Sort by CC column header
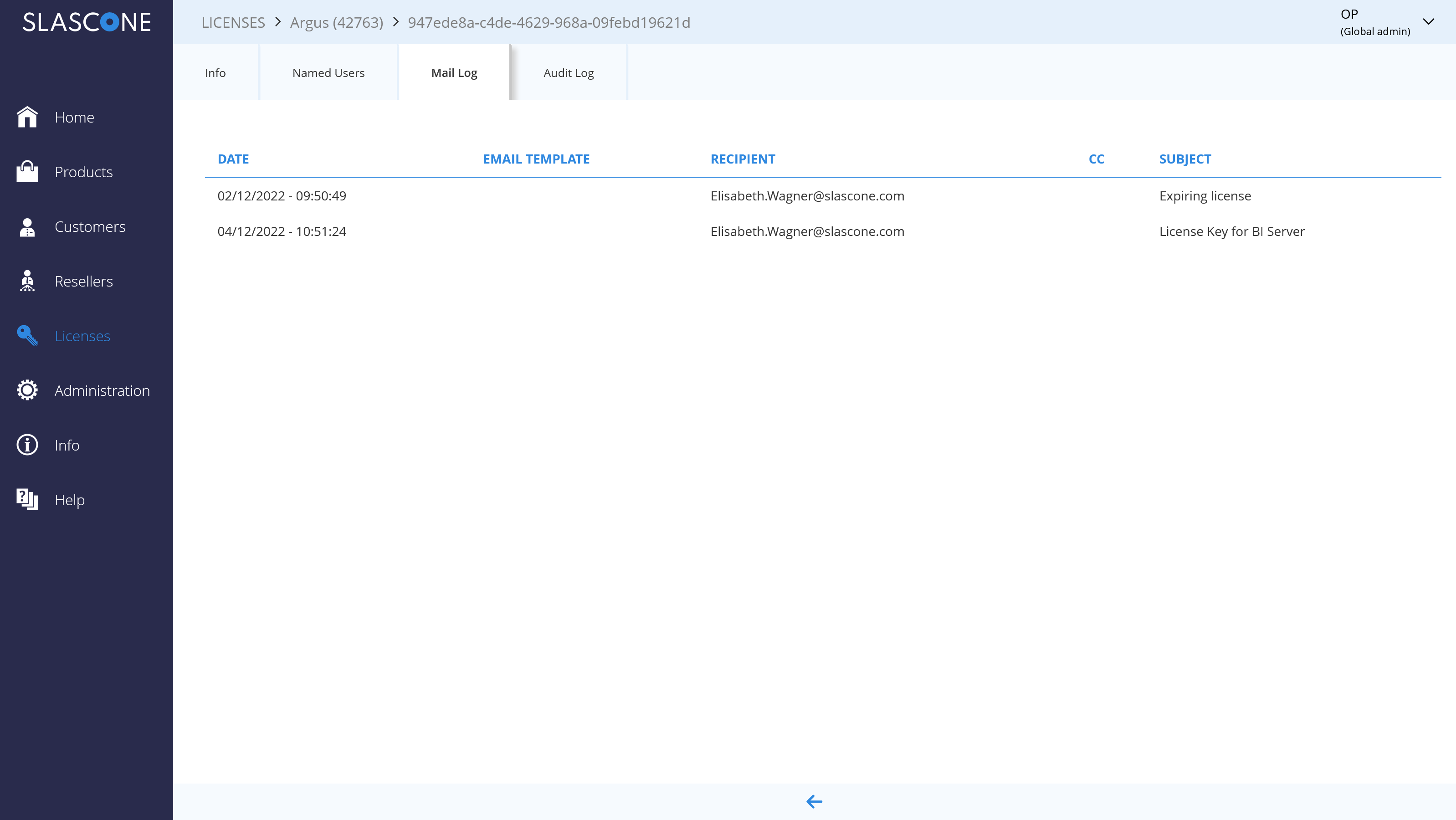1456x820 pixels. coord(1096,159)
